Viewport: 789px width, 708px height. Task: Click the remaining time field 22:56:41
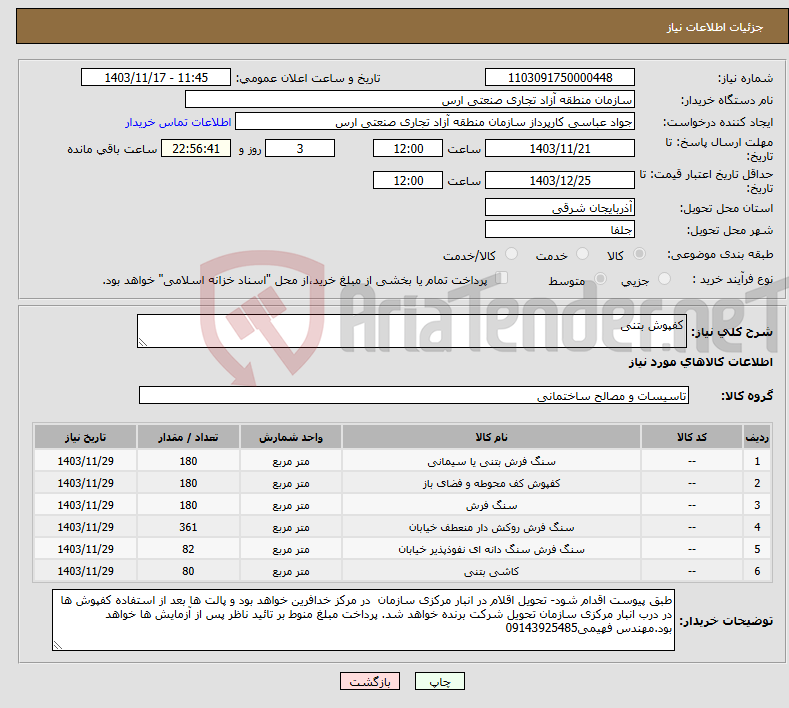[196, 148]
